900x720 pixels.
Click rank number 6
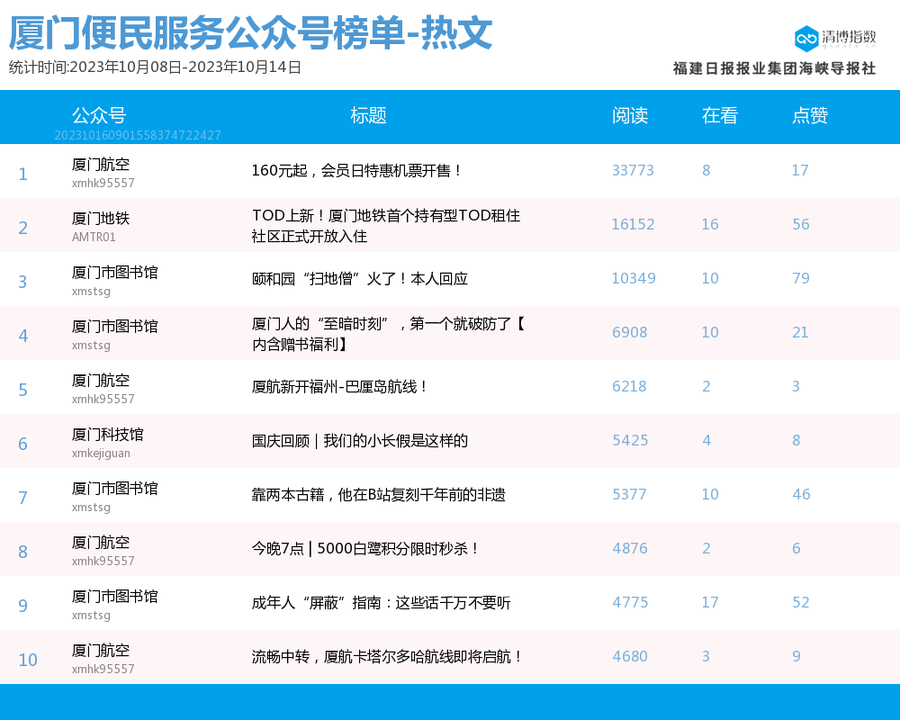pos(23,444)
